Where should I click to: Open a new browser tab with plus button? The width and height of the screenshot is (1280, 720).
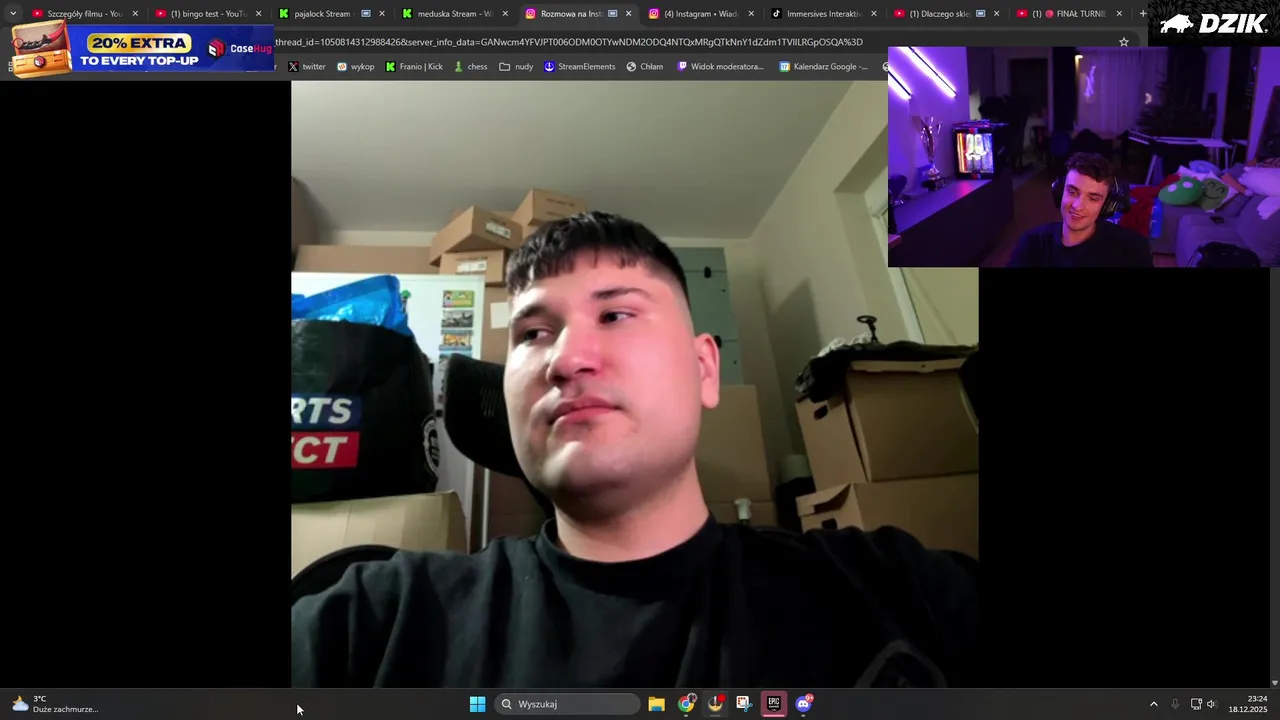[x=1143, y=14]
